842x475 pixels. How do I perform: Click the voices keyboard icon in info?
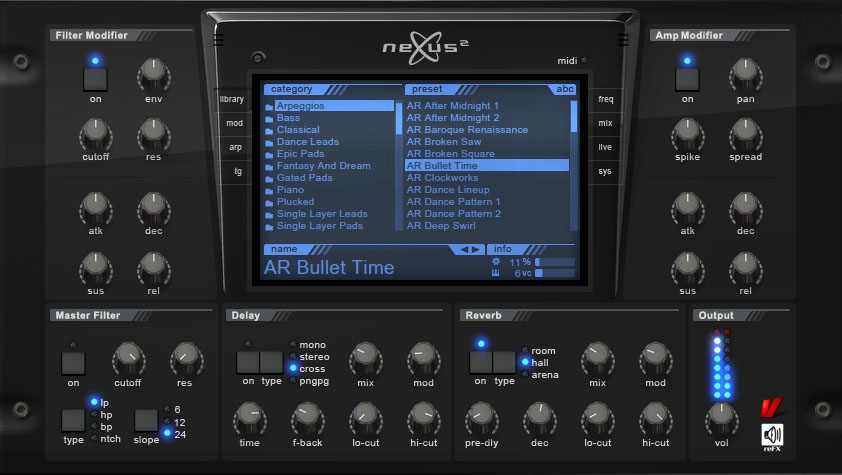(x=496, y=273)
